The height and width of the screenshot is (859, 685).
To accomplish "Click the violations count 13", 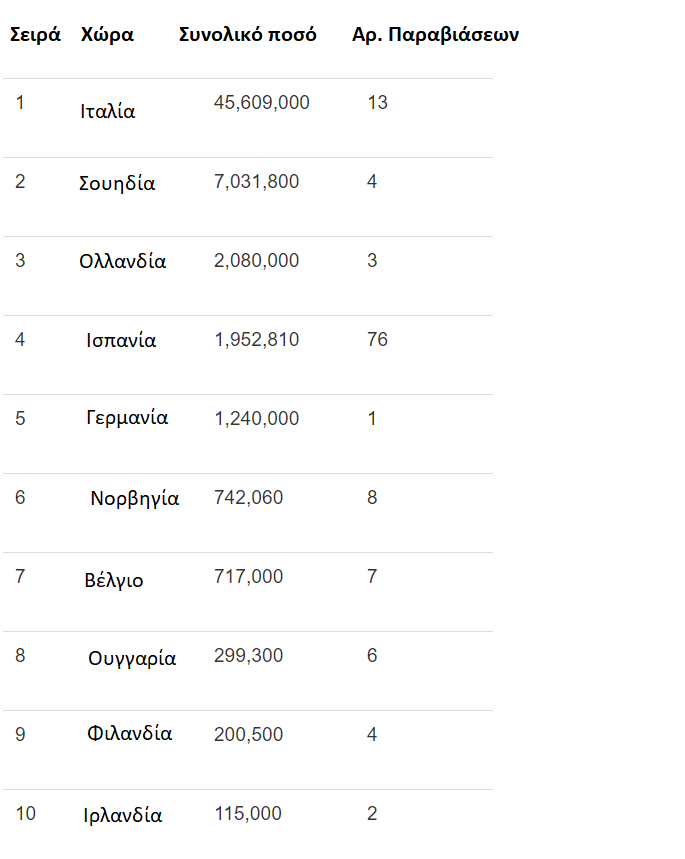I will coord(378,102).
